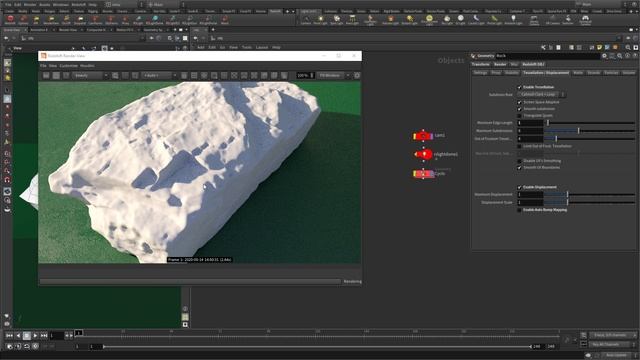
Task: Add an RSLightIES from the shelf
Action: pyautogui.click(x=173, y=20)
